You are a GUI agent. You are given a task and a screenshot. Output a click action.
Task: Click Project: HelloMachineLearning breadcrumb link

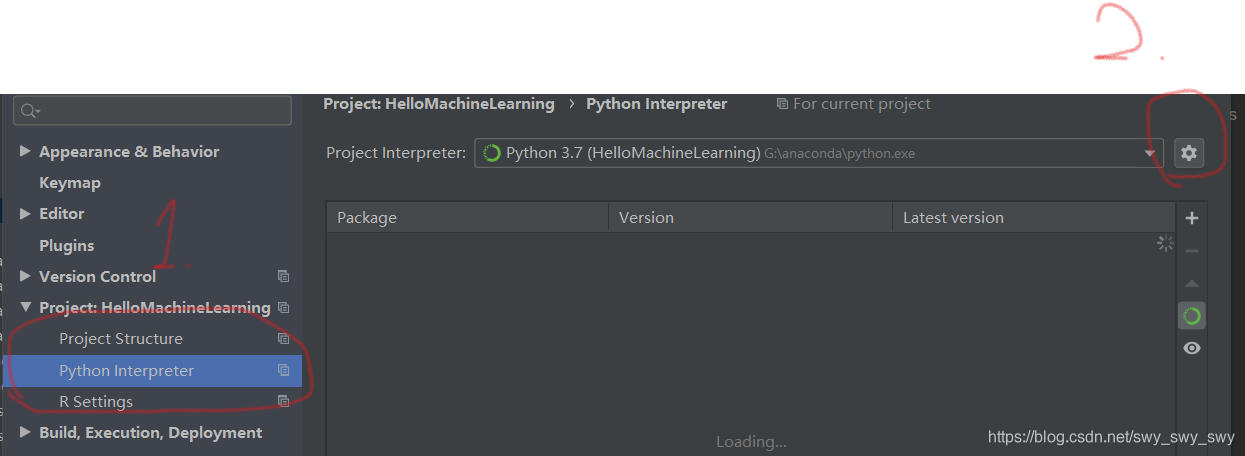click(x=439, y=104)
